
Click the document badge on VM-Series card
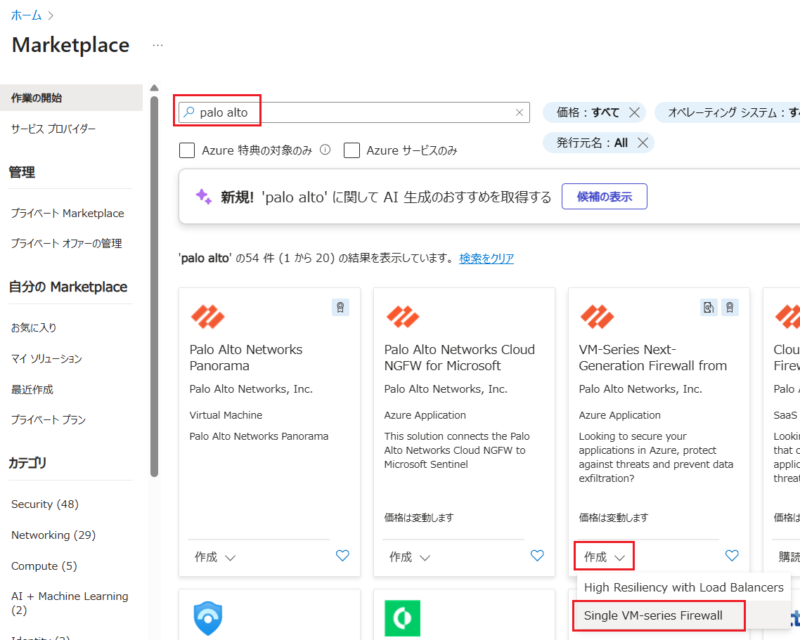[709, 307]
